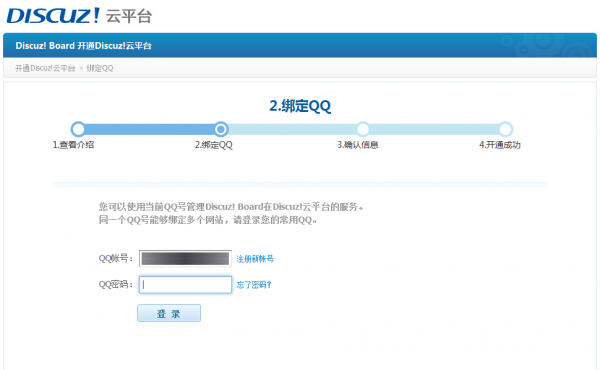The height and width of the screenshot is (370, 600).
Task: Select the 3.确认信息 step label
Action: tap(358, 145)
